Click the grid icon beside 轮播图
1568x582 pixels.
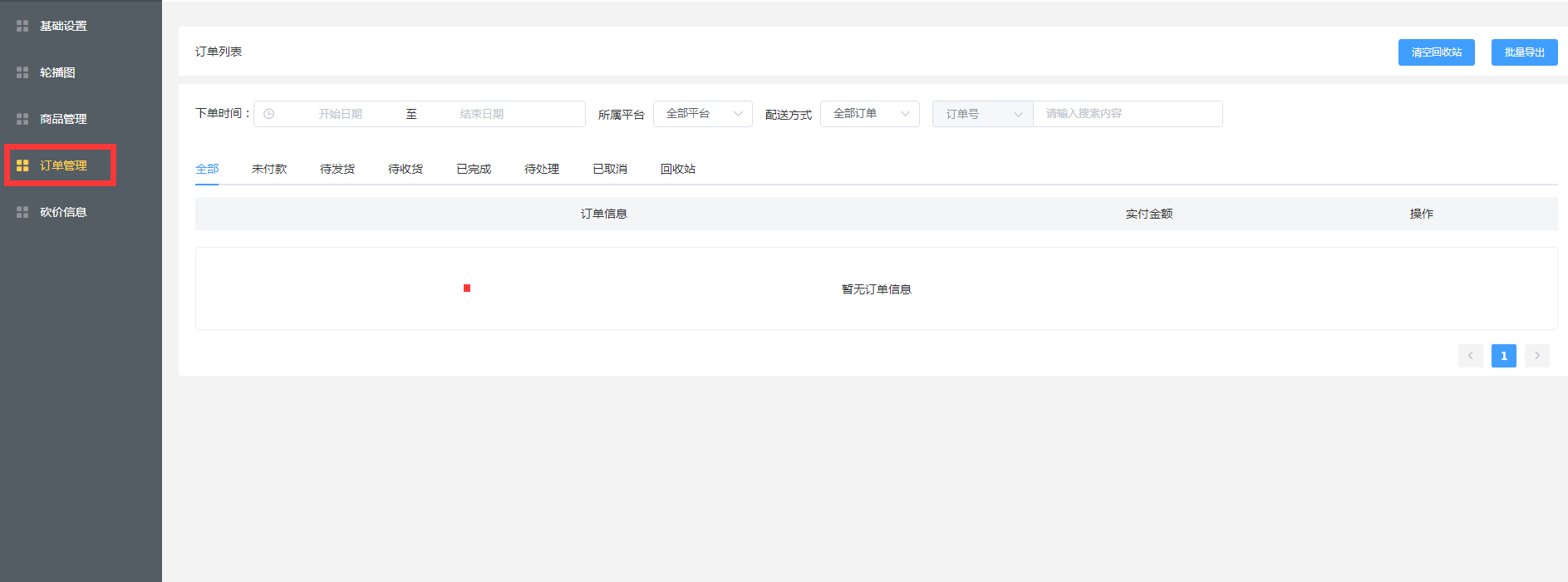[x=22, y=72]
